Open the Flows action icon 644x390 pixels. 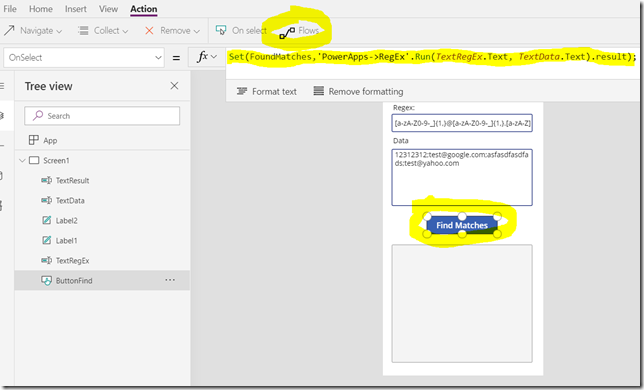[x=287, y=32]
